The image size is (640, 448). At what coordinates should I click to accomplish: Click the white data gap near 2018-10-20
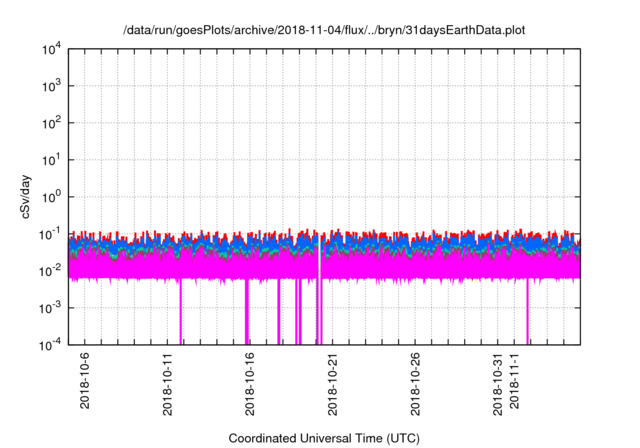[x=319, y=257]
